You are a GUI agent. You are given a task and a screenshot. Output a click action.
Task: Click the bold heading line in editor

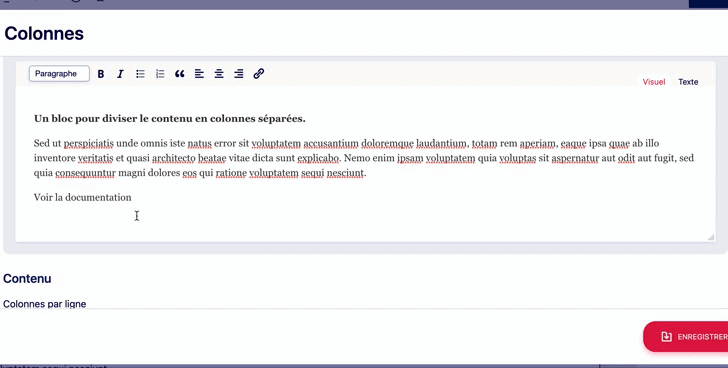(169, 119)
